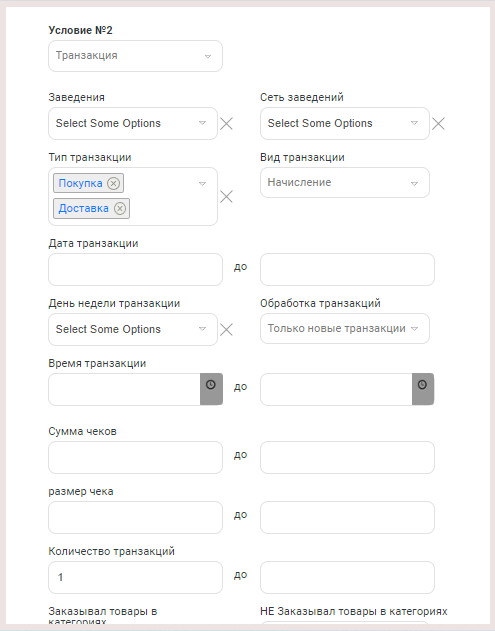
Task: Remove the Покупка tag from transaction type
Action: [113, 184]
